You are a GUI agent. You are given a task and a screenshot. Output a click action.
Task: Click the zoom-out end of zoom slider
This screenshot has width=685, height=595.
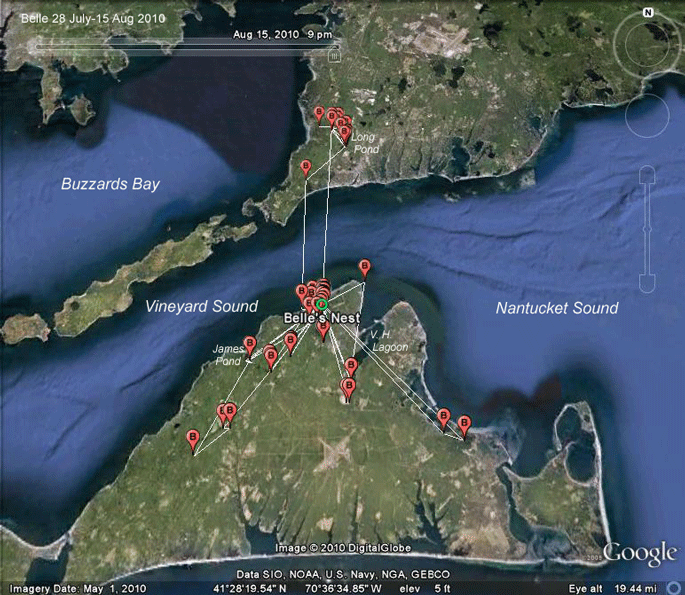pos(647,284)
